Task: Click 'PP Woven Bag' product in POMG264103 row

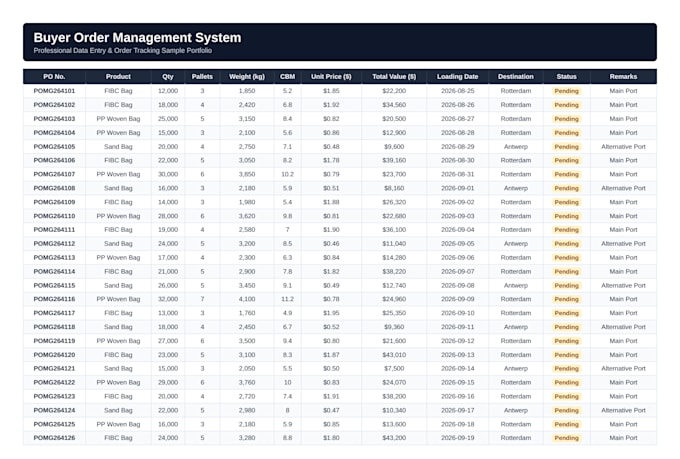Action: point(118,118)
